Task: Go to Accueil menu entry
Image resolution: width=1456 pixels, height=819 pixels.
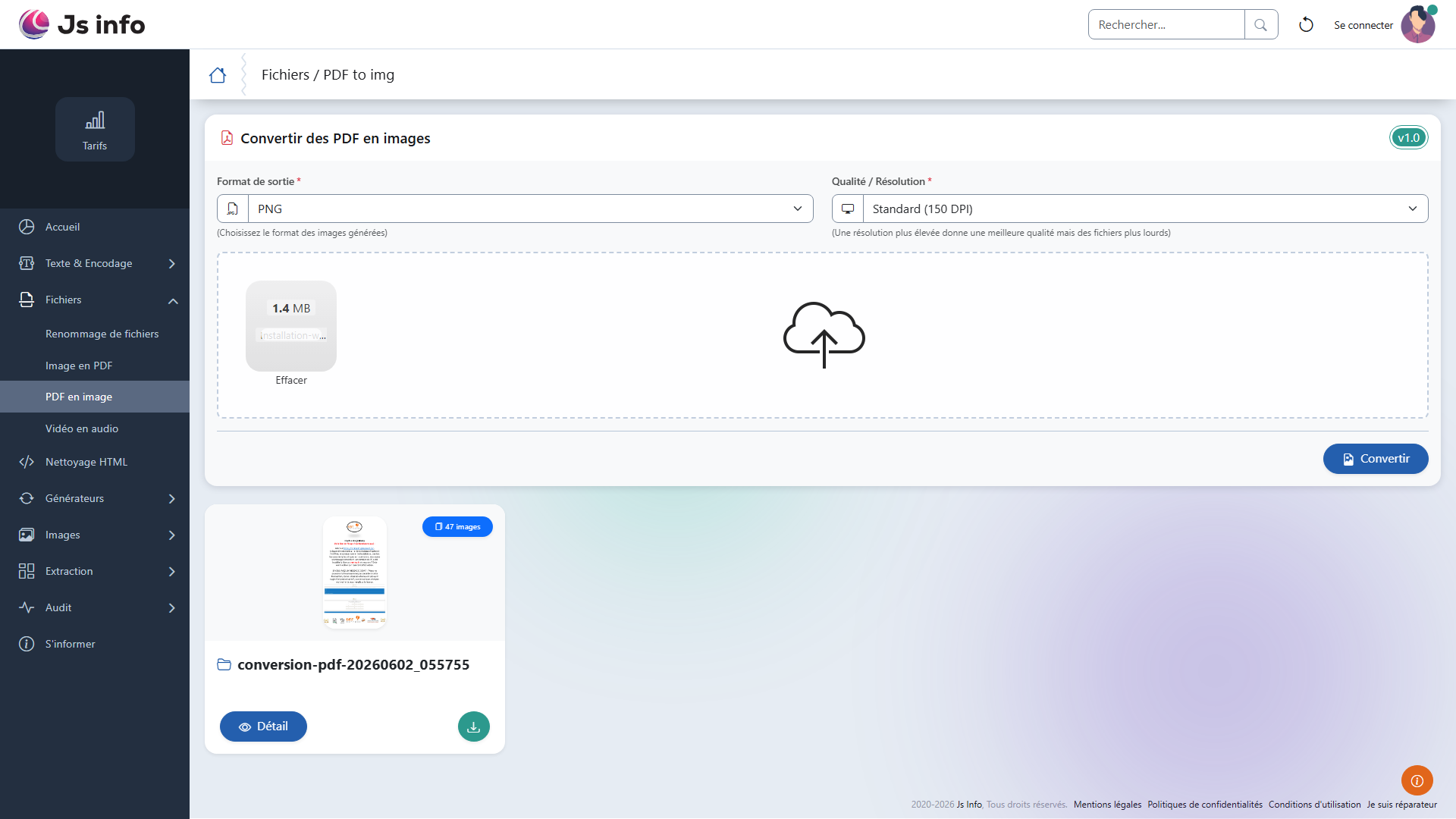Action: click(62, 227)
